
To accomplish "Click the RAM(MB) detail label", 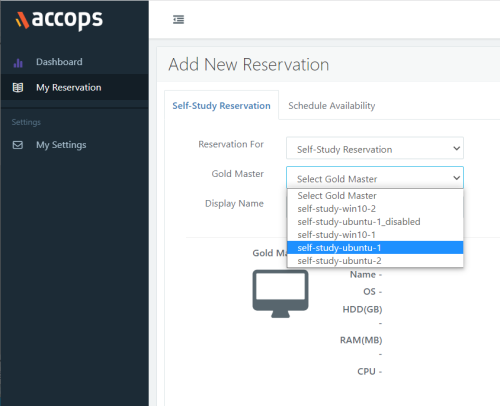I will (361, 340).
